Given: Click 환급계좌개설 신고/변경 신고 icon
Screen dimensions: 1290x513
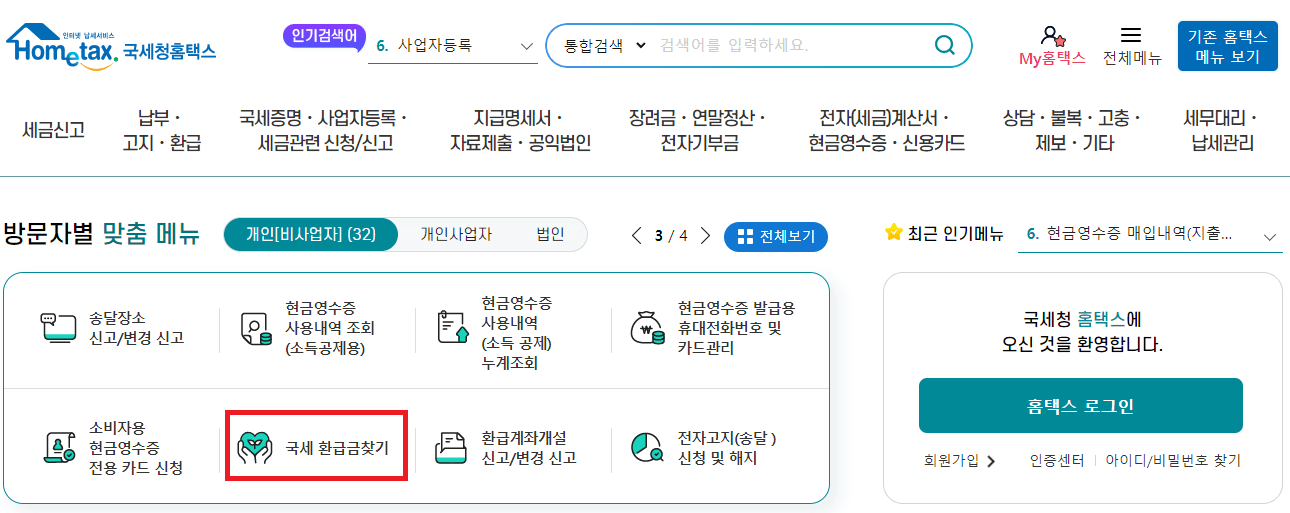Looking at the screenshot, I should [453, 448].
